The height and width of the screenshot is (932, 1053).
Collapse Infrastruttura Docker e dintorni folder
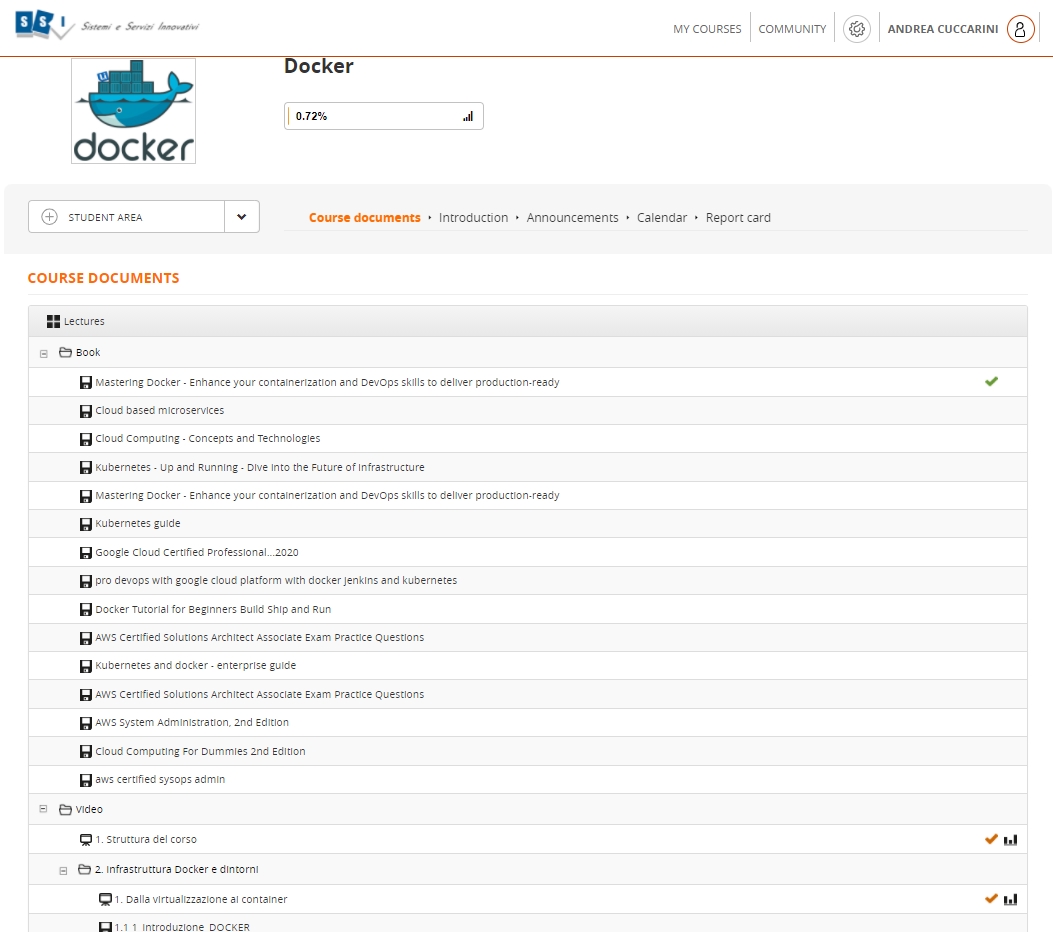(63, 870)
